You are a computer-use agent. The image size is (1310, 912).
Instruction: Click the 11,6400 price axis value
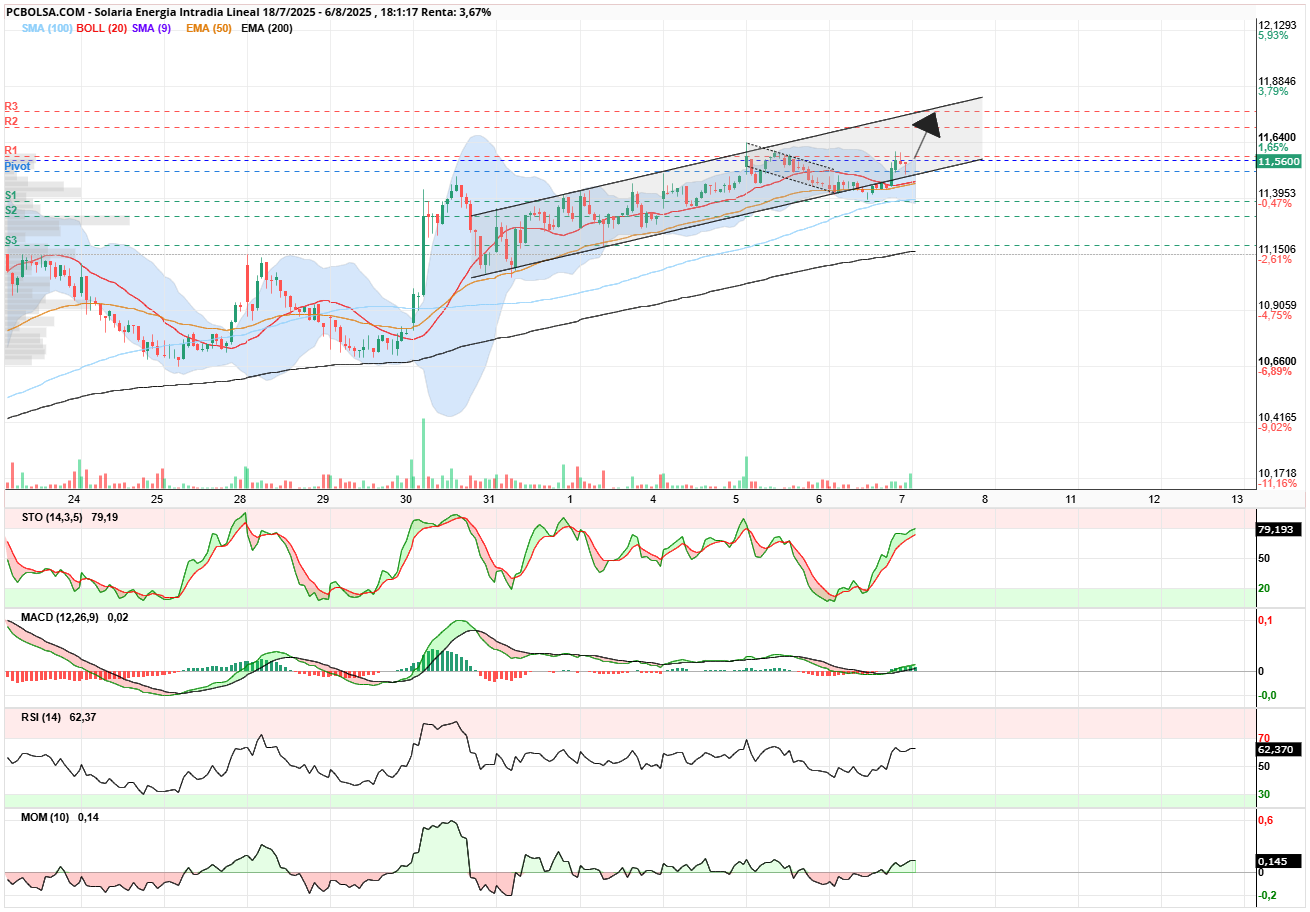coord(1278,137)
